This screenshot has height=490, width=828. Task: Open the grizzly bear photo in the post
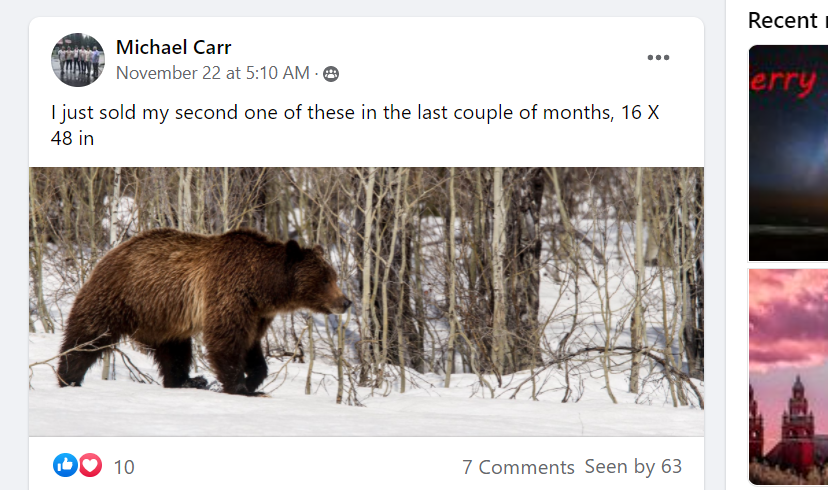pyautogui.click(x=366, y=301)
